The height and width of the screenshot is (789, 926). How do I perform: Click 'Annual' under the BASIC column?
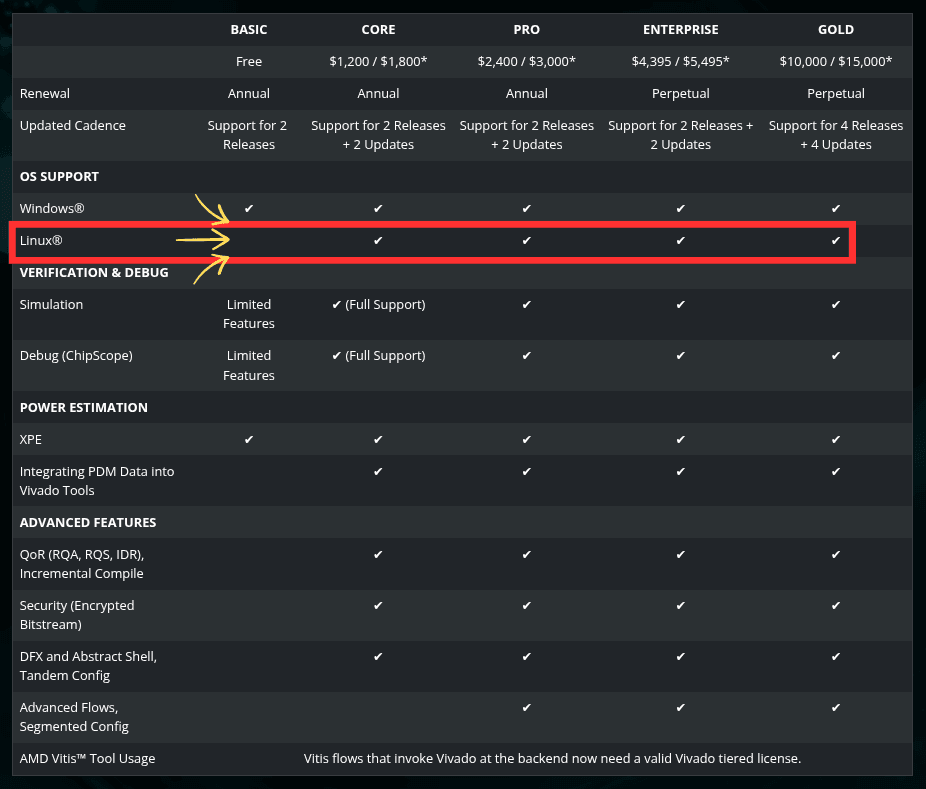[x=249, y=93]
